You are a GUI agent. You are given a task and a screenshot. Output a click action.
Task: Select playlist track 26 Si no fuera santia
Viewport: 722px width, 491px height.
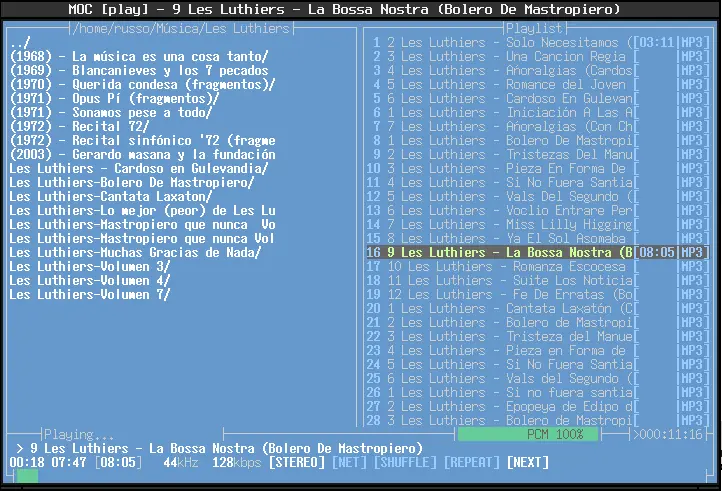tap(537, 392)
